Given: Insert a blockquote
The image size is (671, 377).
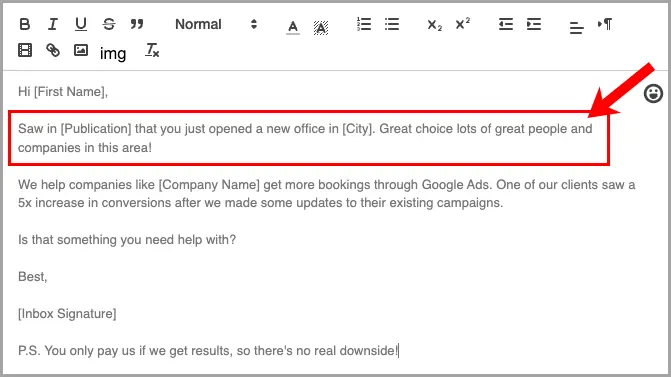Looking at the screenshot, I should (137, 24).
